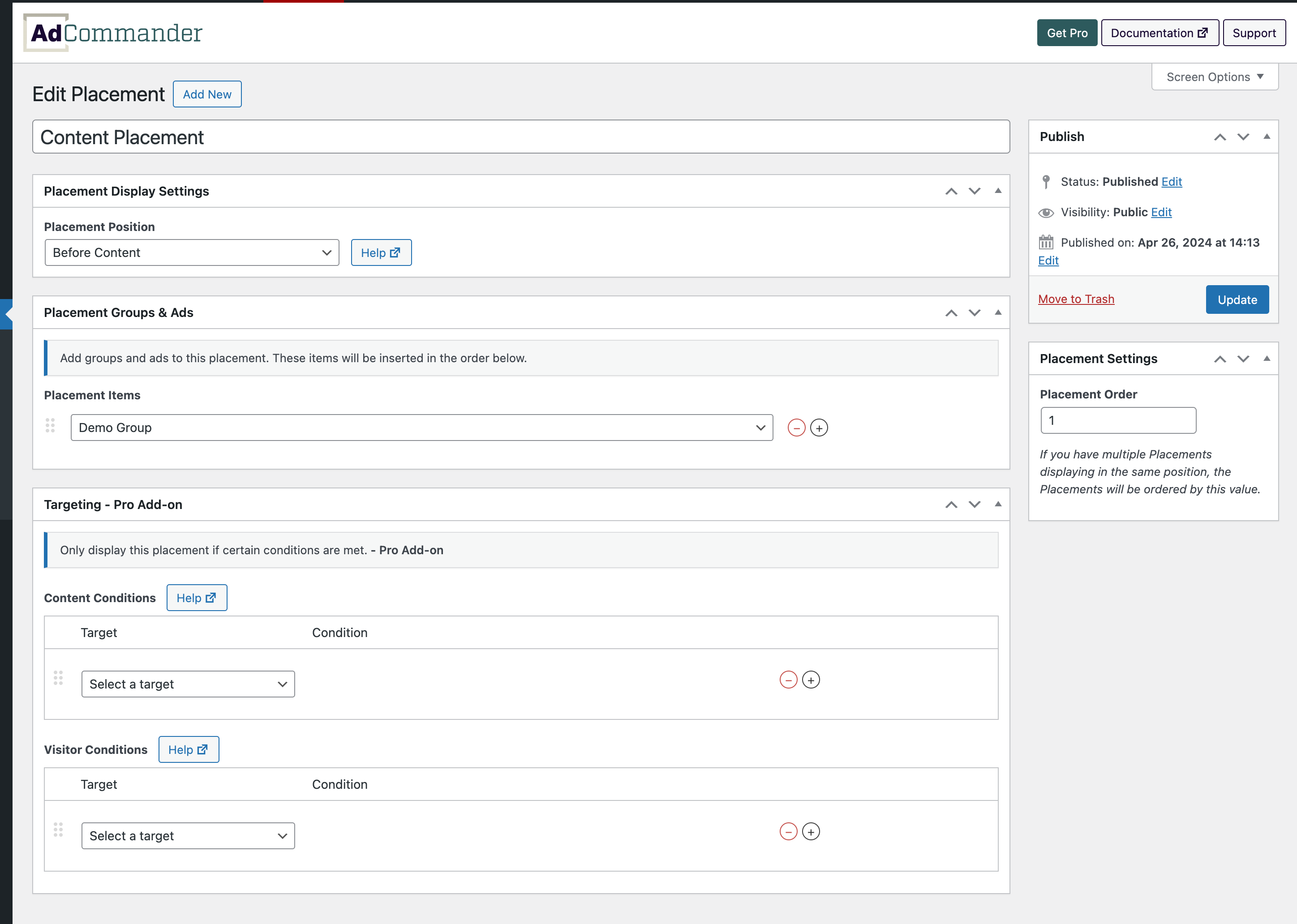The image size is (1297, 924).
Task: Edit the Published status
Action: click(x=1172, y=181)
